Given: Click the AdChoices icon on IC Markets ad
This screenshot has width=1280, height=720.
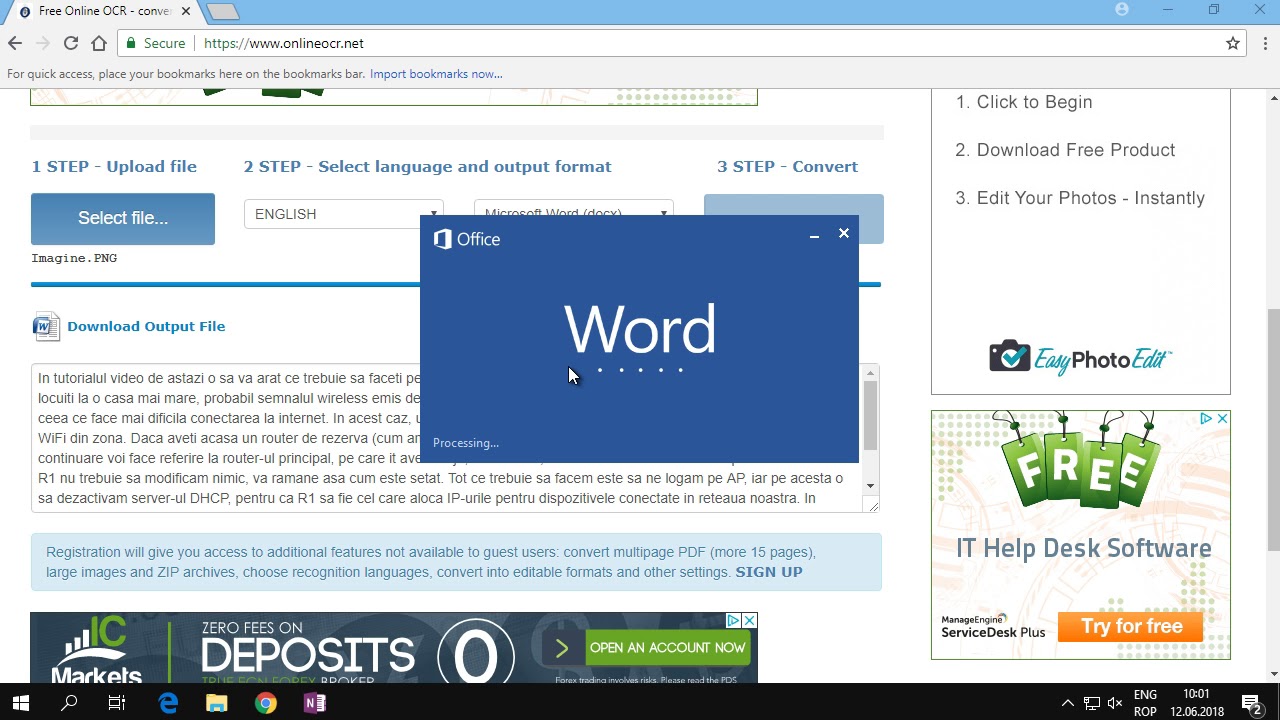Looking at the screenshot, I should pos(733,621).
